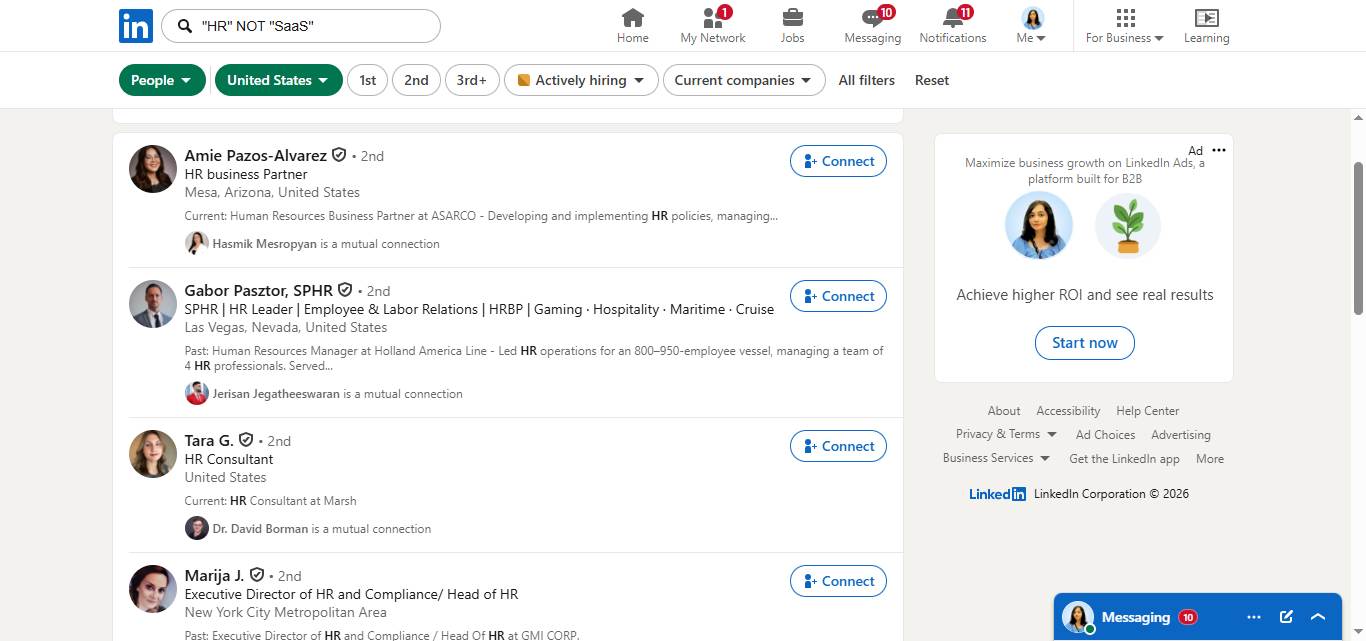Expand the Messaging overlay chevron
Image resolution: width=1366 pixels, height=641 pixels.
(x=1318, y=617)
